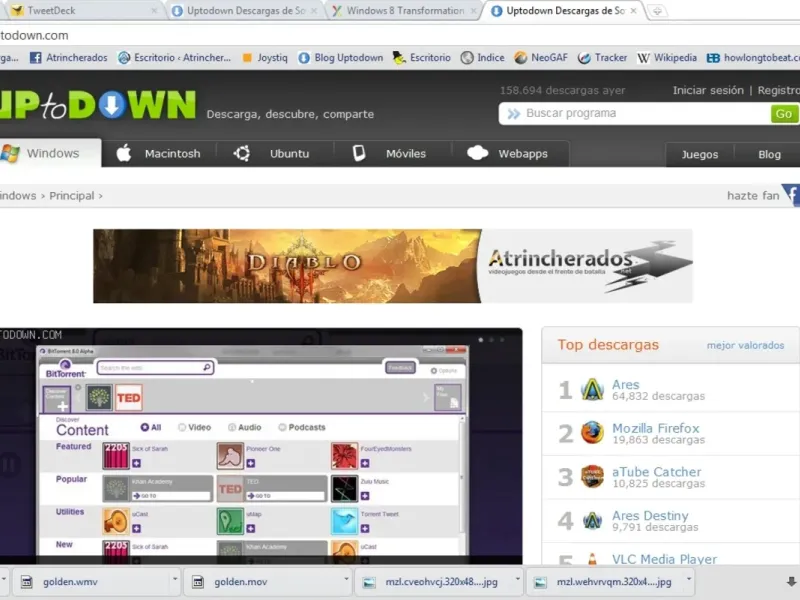Select the Ubuntu platform tab
This screenshot has width=800, height=600.
pos(274,154)
